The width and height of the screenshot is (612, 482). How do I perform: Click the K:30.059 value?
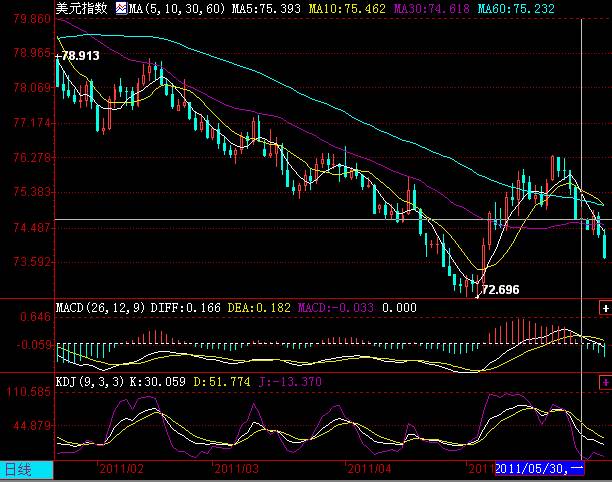(x=158, y=382)
